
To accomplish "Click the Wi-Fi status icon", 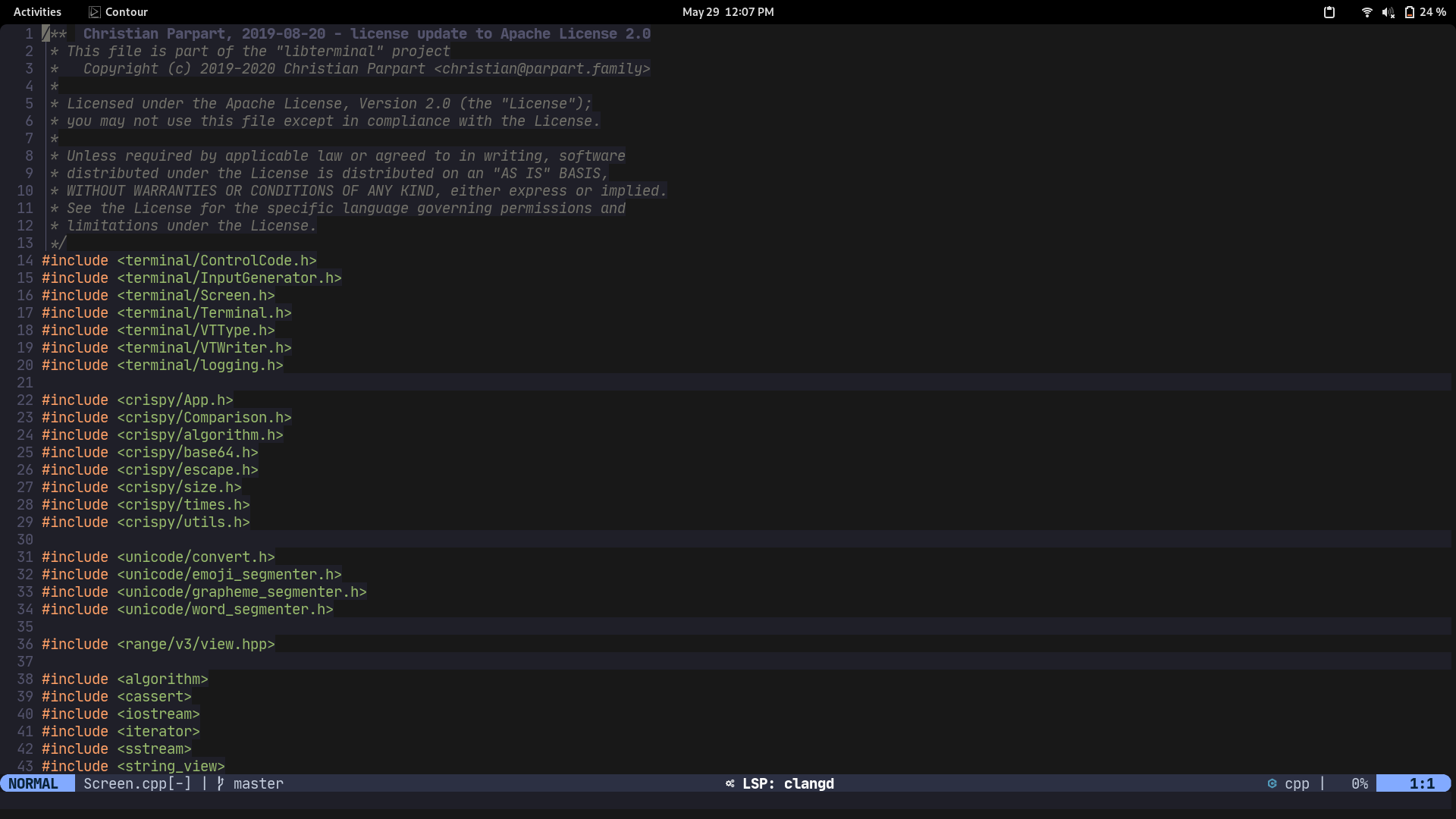I will tap(1367, 12).
